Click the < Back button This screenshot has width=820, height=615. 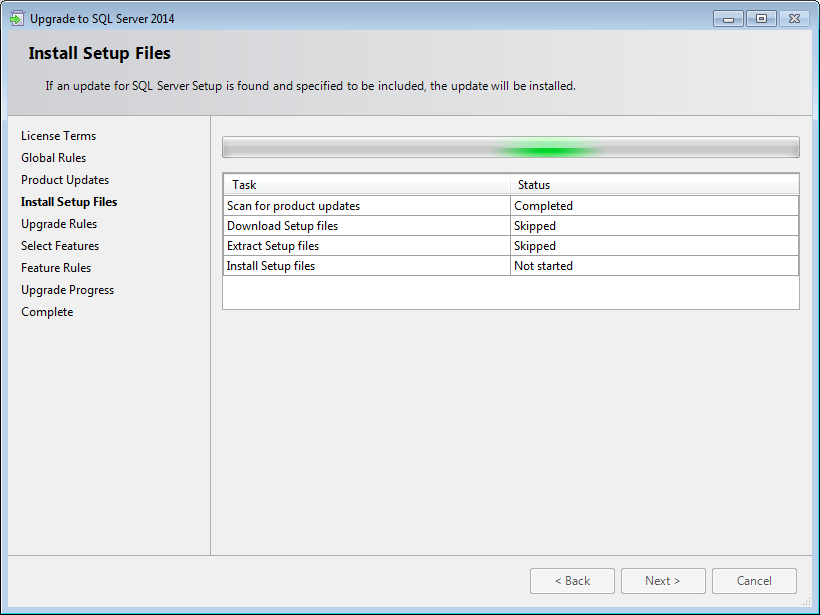(x=572, y=581)
